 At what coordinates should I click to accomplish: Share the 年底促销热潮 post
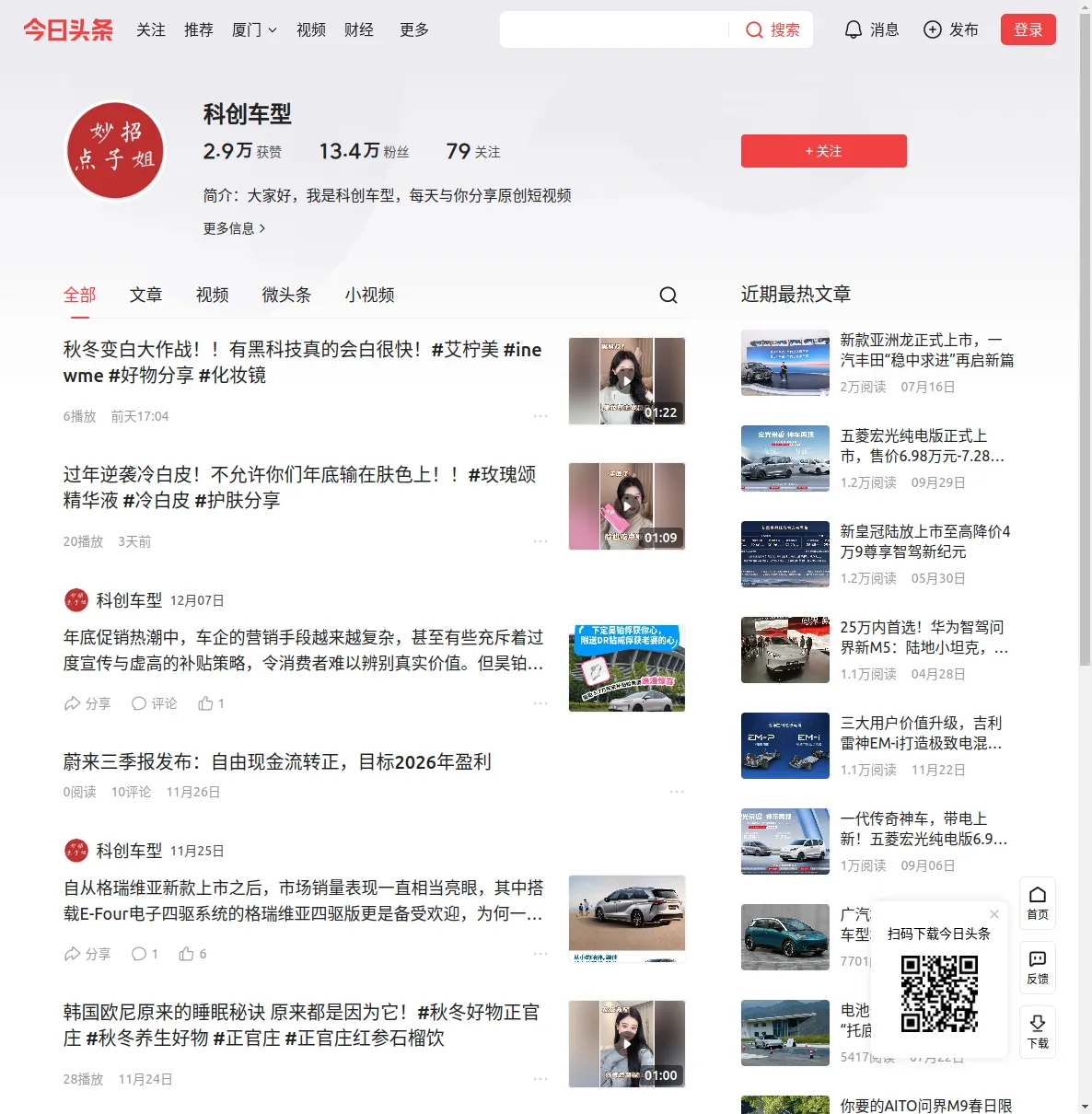(87, 703)
